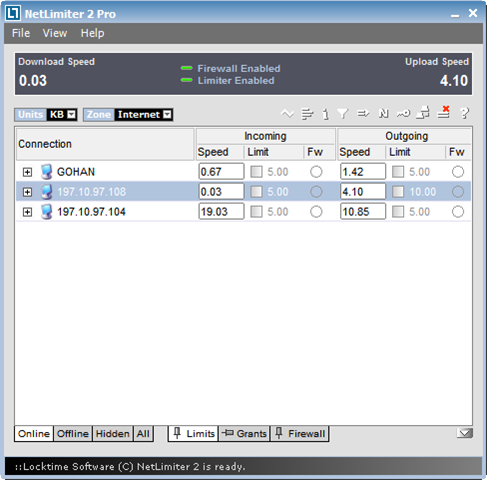This screenshot has width=487, height=480.
Task: Click the Firewall button at bottom
Action: coord(300,434)
